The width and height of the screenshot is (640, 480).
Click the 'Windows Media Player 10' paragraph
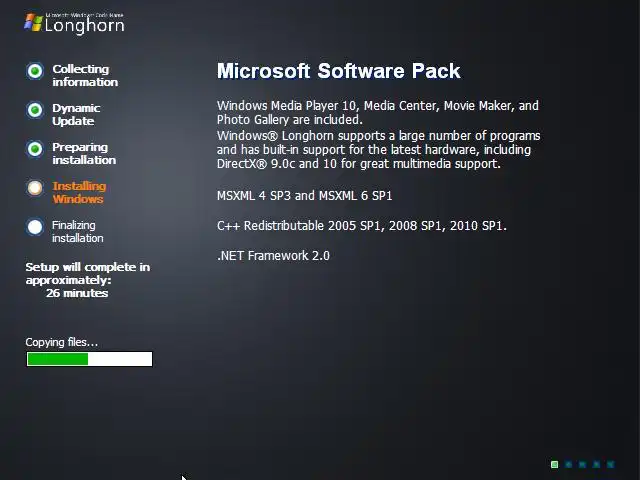378,113
